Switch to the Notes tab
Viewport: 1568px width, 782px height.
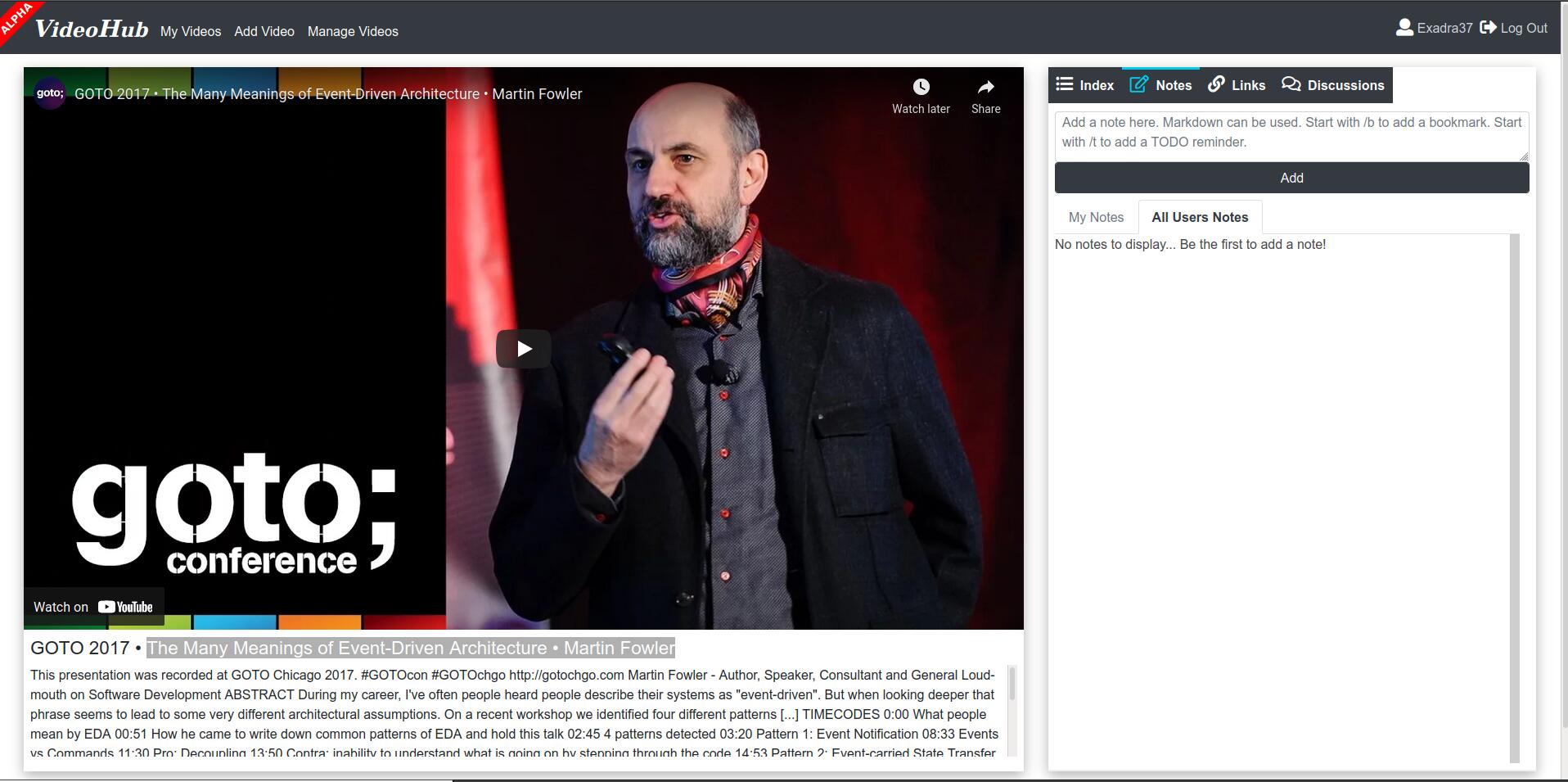click(x=1160, y=85)
